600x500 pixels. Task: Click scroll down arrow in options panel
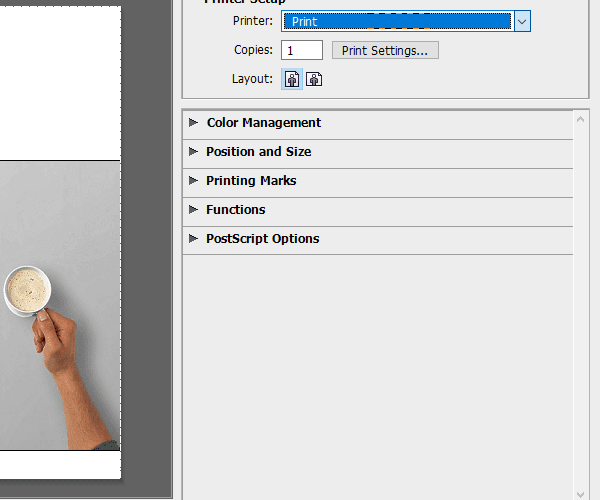click(x=580, y=495)
